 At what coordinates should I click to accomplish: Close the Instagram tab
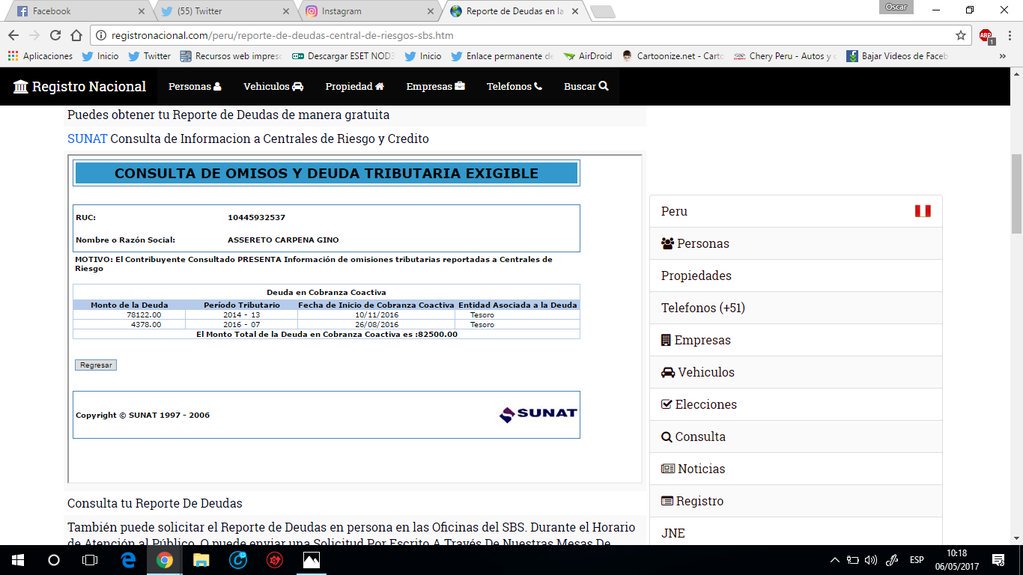[x=430, y=11]
